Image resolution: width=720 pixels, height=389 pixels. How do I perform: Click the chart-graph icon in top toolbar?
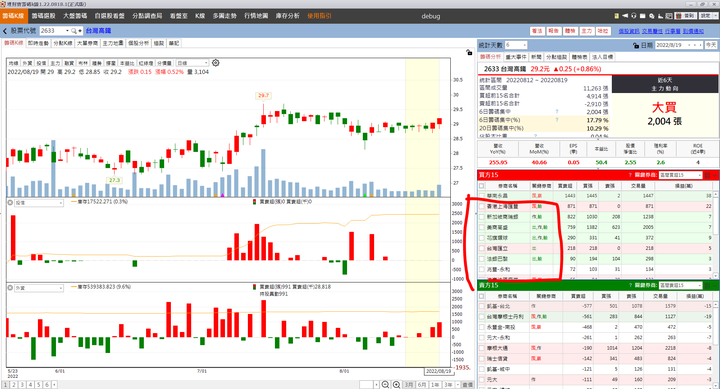(x=660, y=16)
